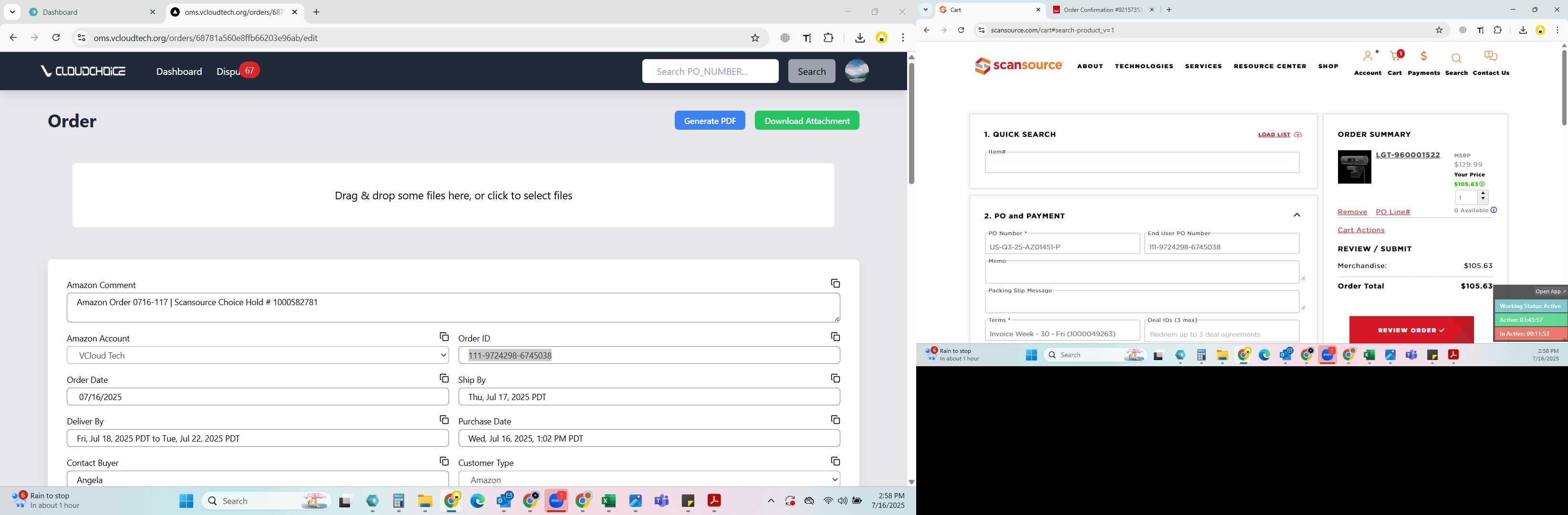The width and height of the screenshot is (1568, 515).
Task: Open Excel from the left taskbar
Action: click(x=608, y=501)
